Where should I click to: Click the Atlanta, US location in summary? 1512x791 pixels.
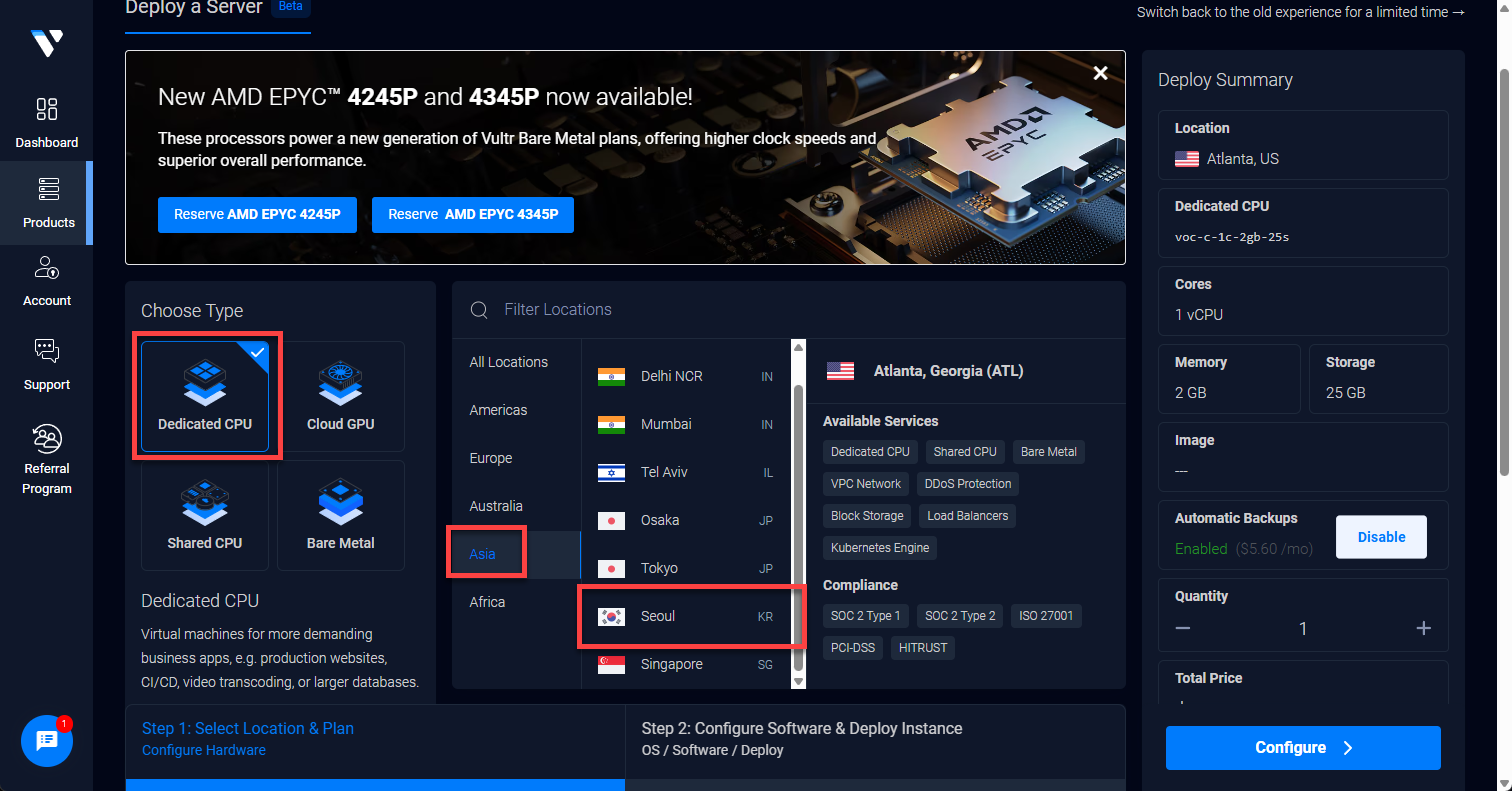point(1242,159)
